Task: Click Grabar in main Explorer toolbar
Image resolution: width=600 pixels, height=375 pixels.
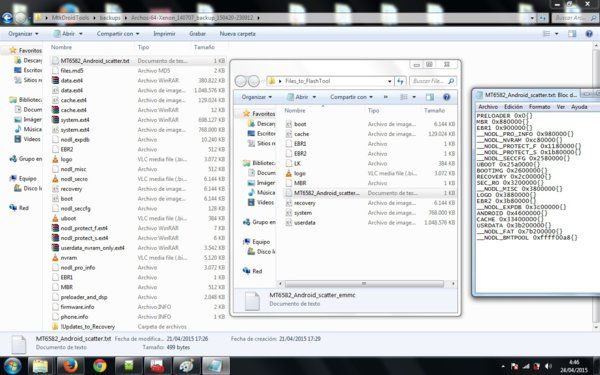Action: [x=197, y=34]
